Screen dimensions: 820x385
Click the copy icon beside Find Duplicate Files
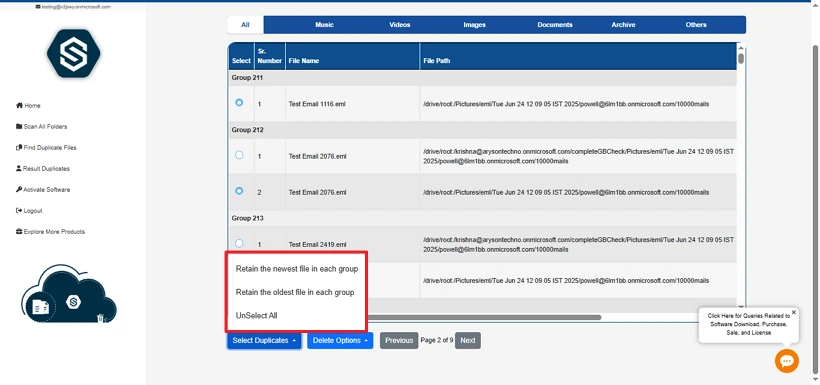coord(19,148)
